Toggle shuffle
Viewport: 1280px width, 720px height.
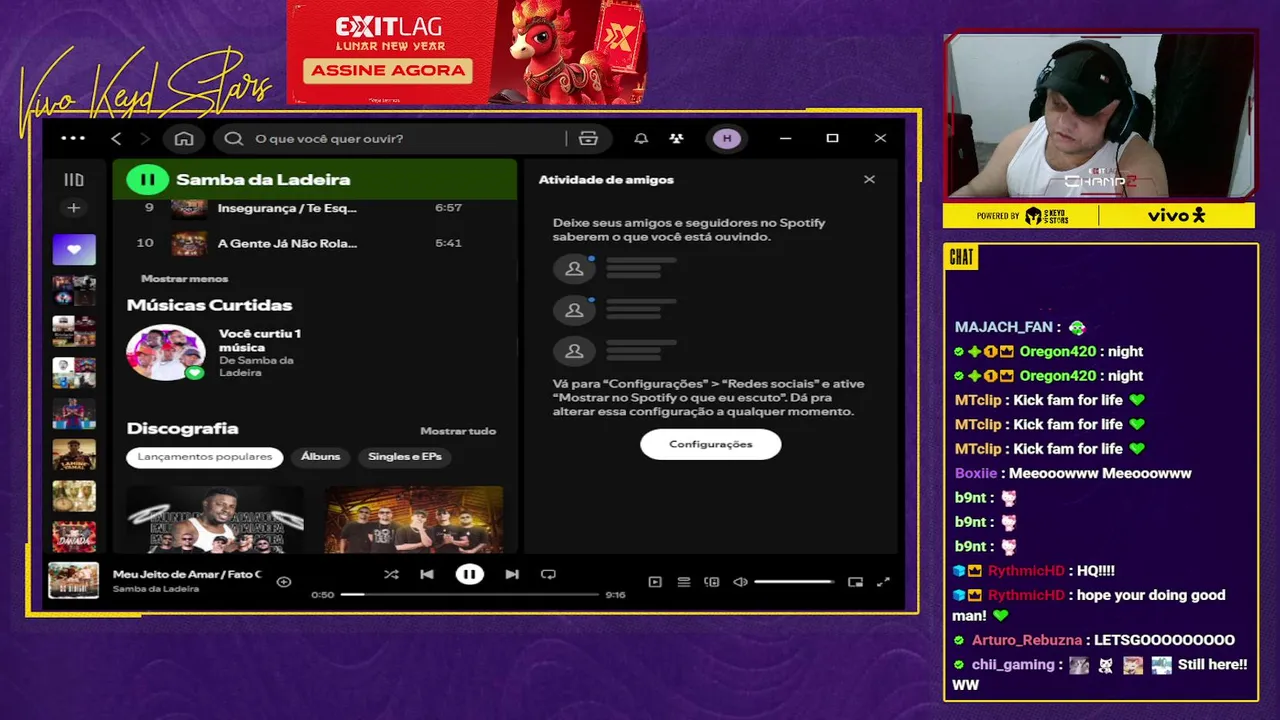tap(391, 574)
